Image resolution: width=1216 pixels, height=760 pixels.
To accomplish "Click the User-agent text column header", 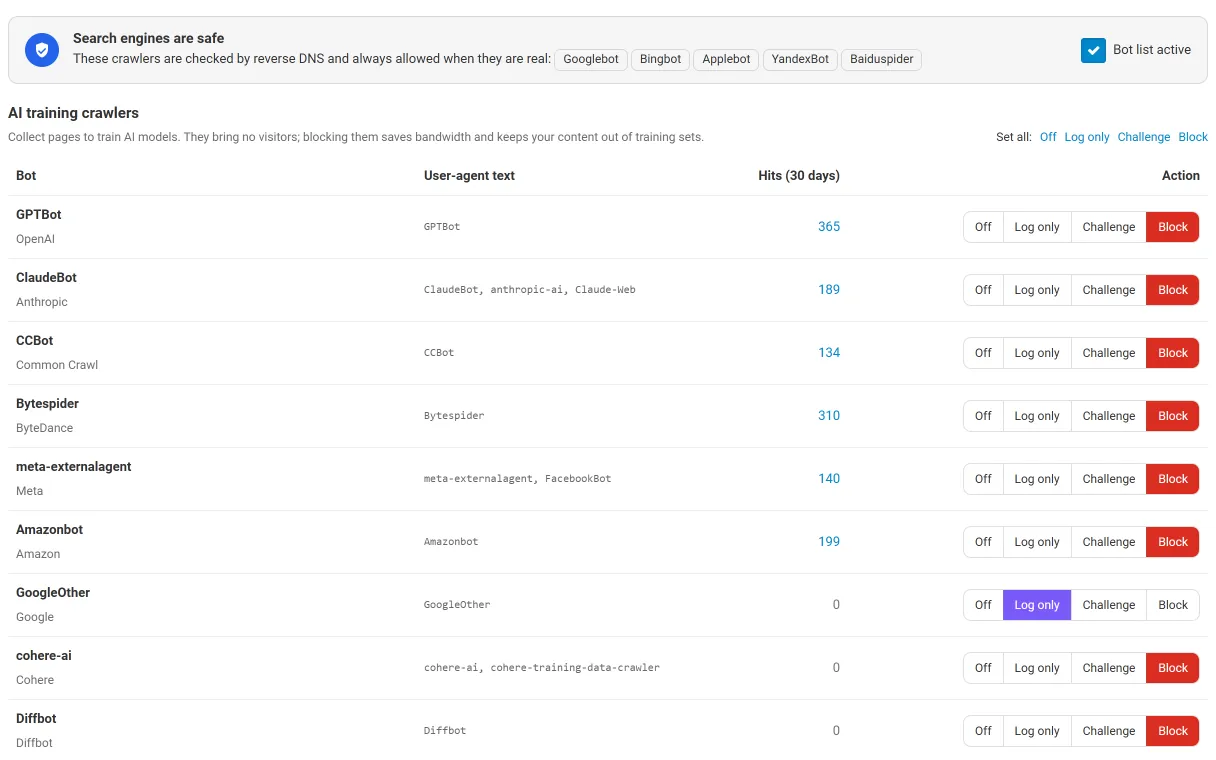I will (x=469, y=176).
